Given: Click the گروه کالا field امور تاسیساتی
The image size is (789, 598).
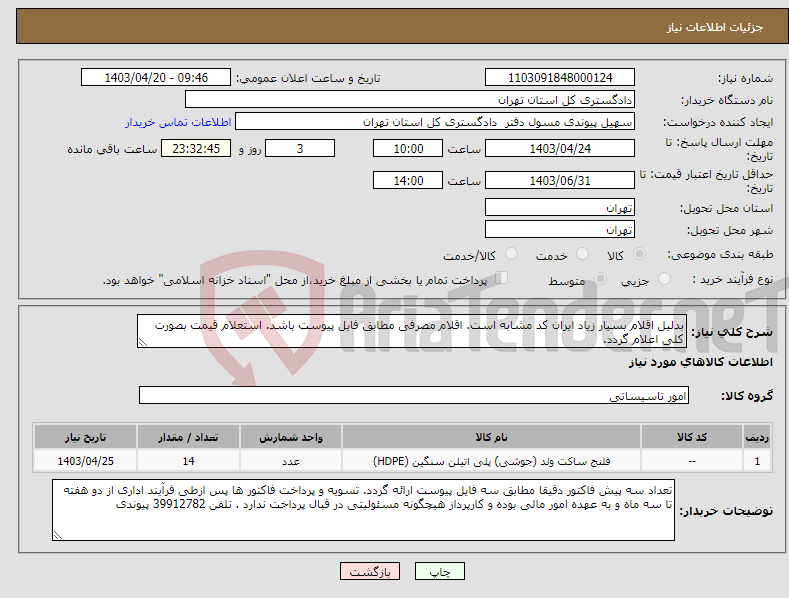Looking at the screenshot, I should click(414, 396).
